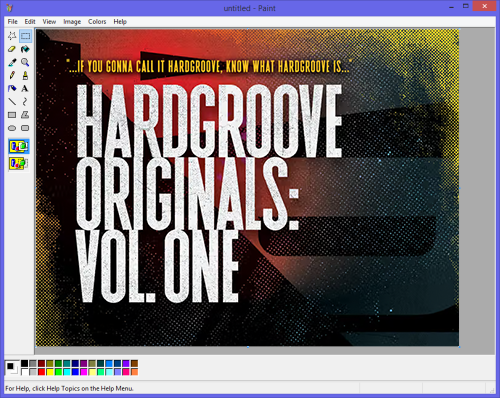Open the File menu
500x398 pixels.
[x=13, y=22]
